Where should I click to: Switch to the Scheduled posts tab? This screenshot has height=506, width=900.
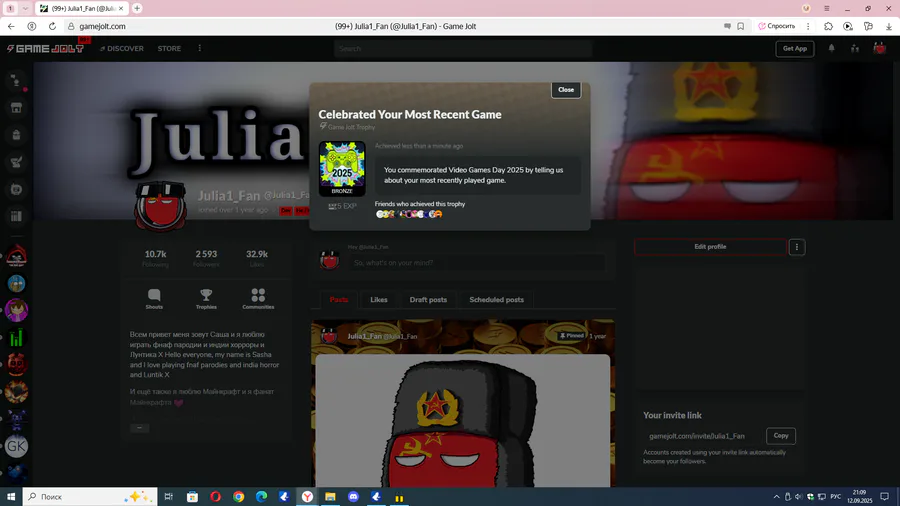coord(496,299)
